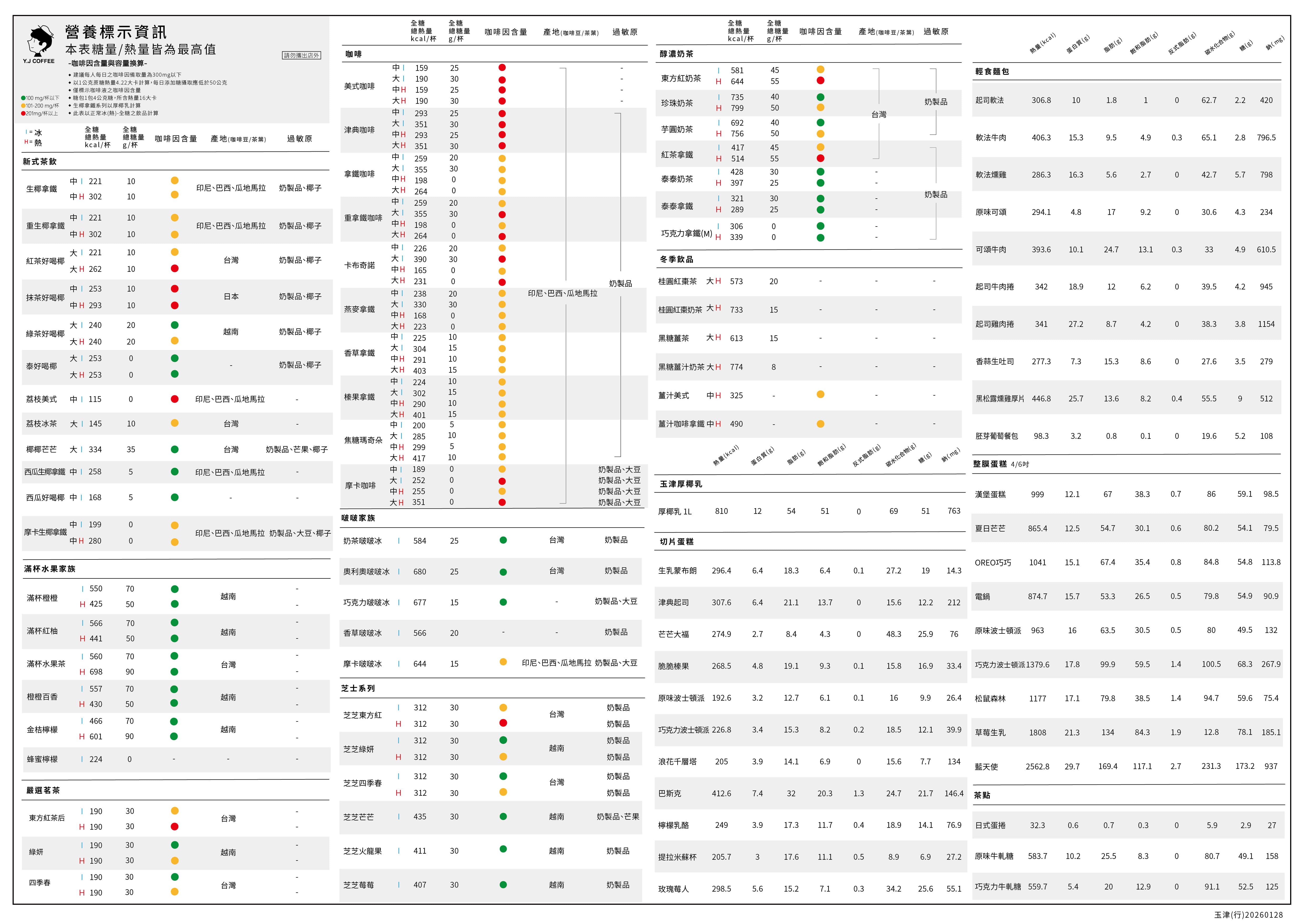This screenshot has width=1307, height=924.
Task: Click the green caffeine dot for 椰椰芒芒
Action: pyautogui.click(x=175, y=449)
